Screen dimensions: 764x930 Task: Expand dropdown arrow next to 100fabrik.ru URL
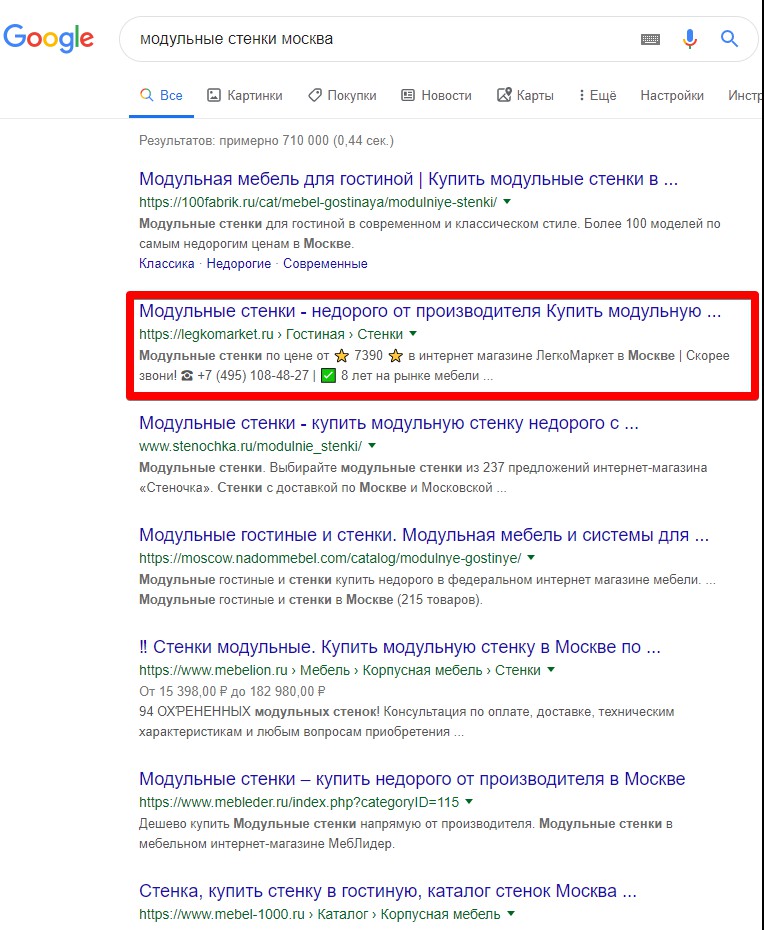[x=507, y=202]
